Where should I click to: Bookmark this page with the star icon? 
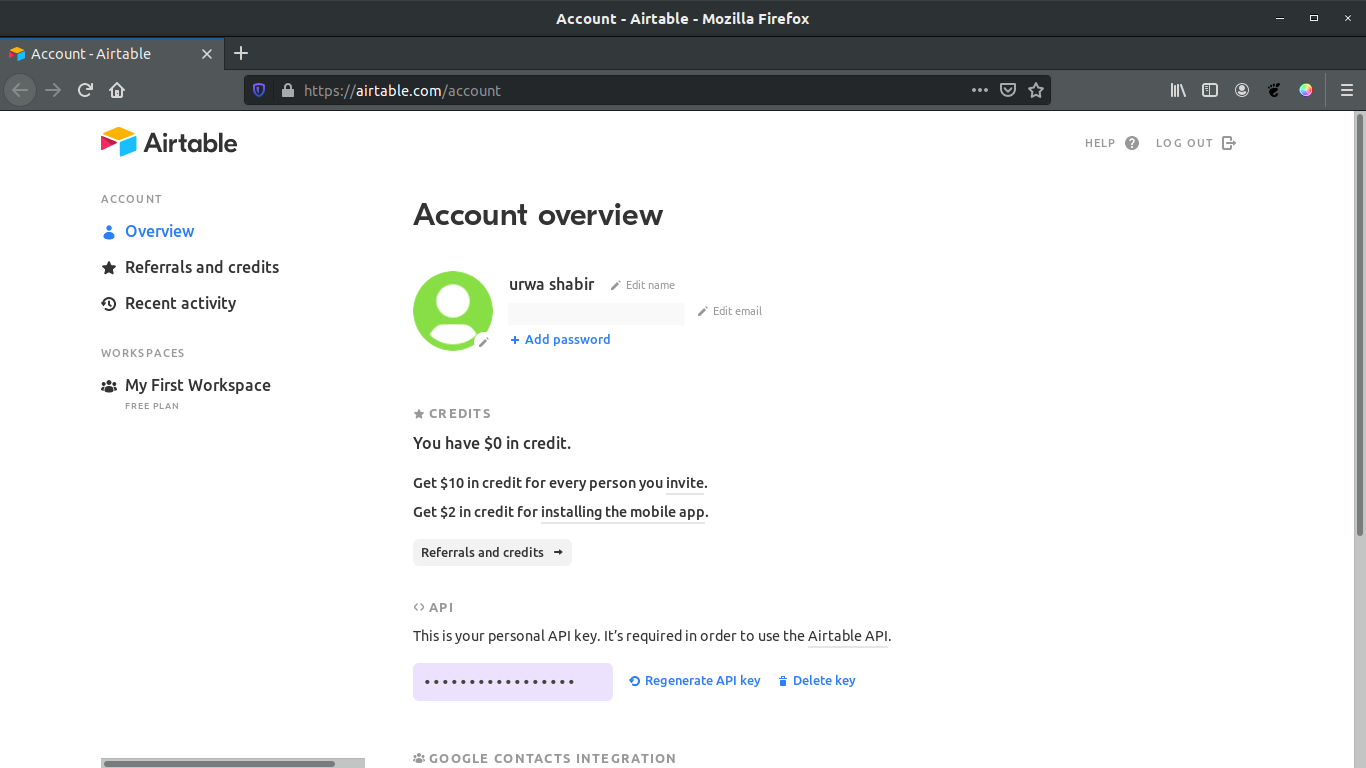[1036, 90]
